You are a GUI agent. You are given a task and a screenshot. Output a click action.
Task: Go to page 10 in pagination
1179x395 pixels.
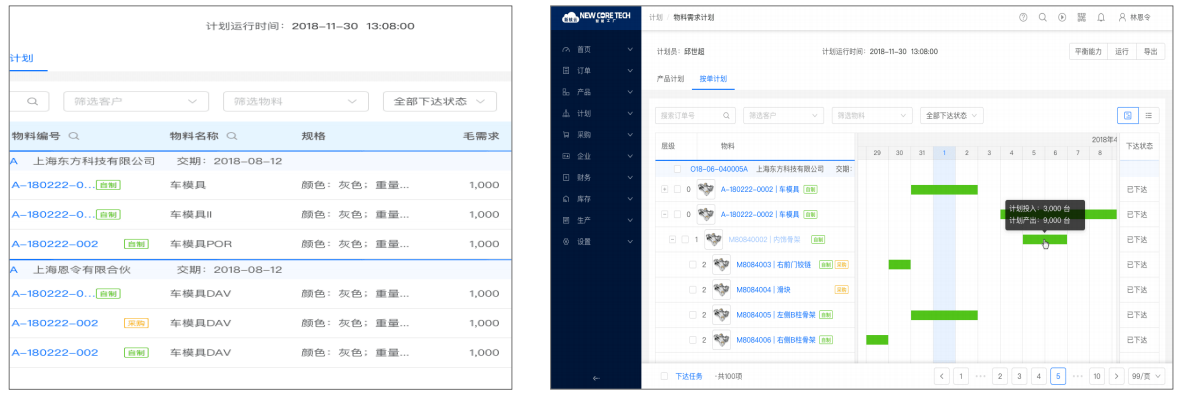(x=1096, y=375)
